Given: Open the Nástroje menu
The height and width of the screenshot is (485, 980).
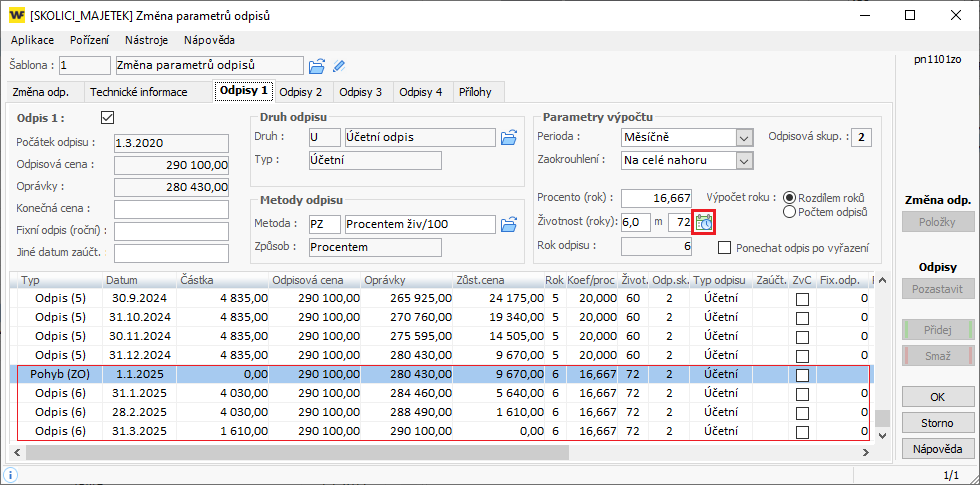Looking at the screenshot, I should [x=146, y=40].
